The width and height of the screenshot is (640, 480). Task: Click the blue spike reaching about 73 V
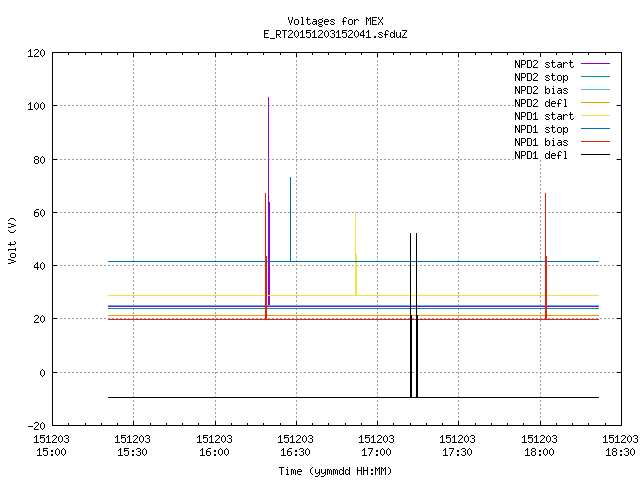click(290, 219)
